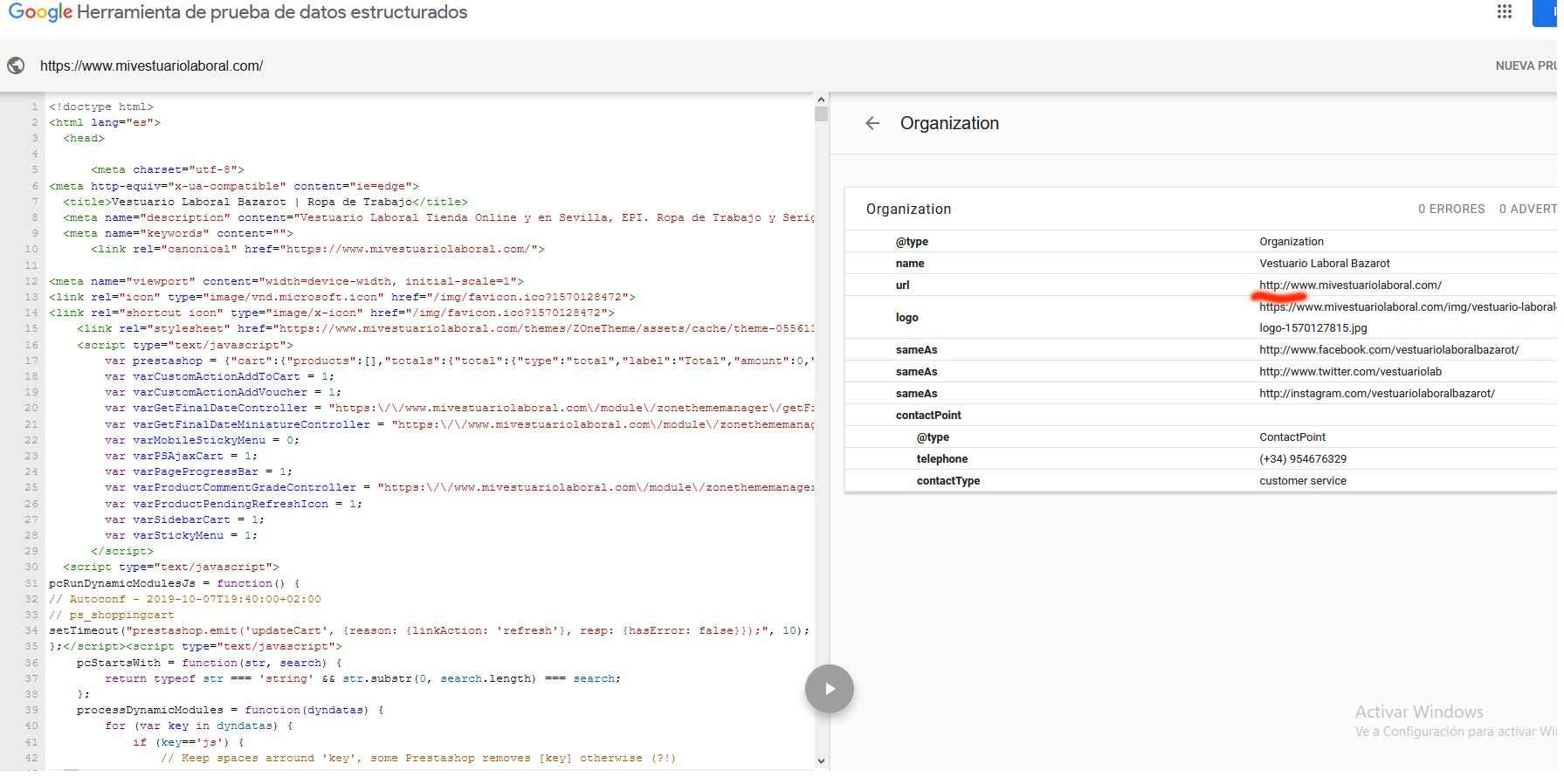
Task: Click the scroll-up arrow of the code panel
Action: [821, 99]
